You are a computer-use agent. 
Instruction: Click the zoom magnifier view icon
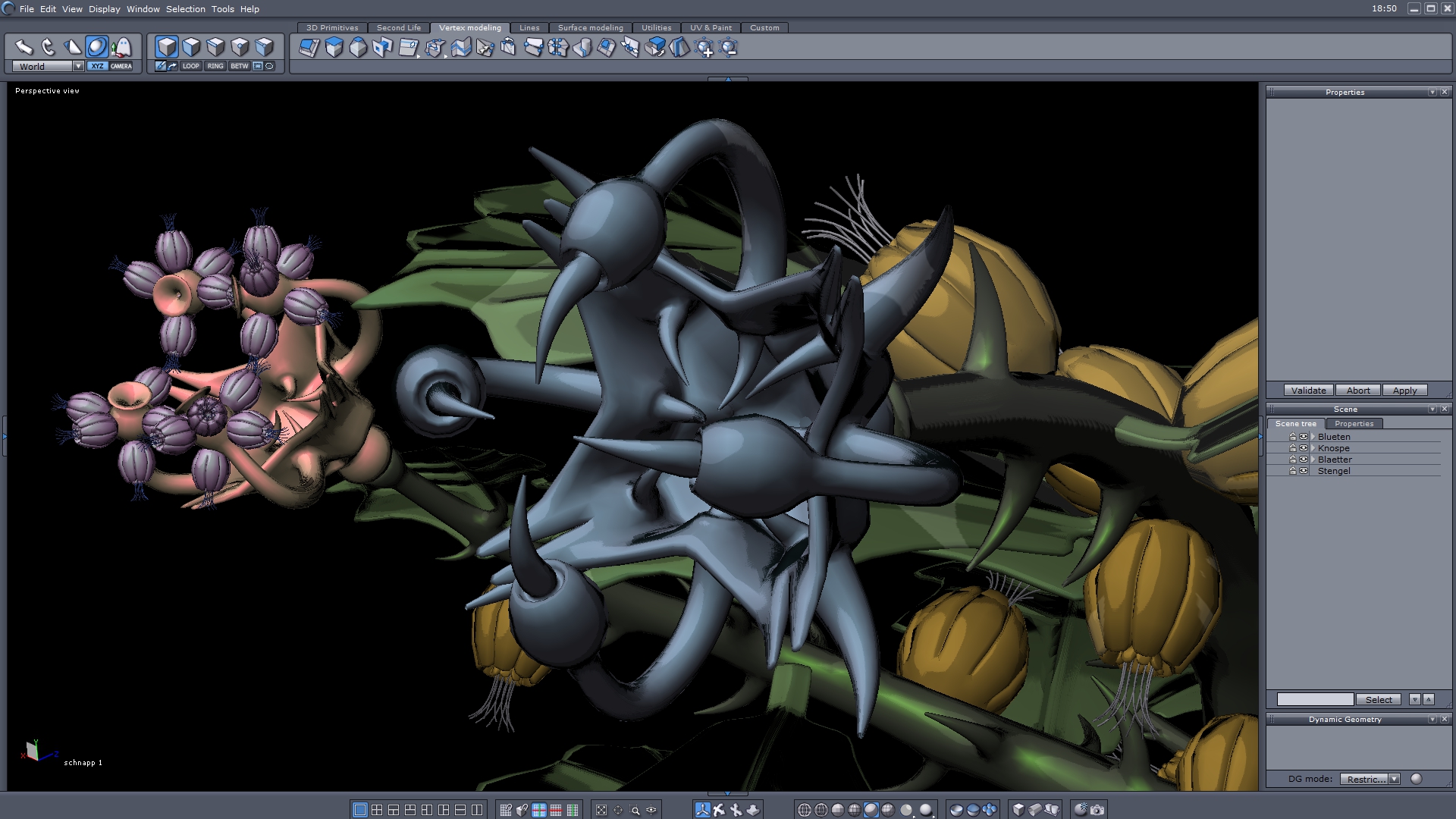tap(635, 810)
